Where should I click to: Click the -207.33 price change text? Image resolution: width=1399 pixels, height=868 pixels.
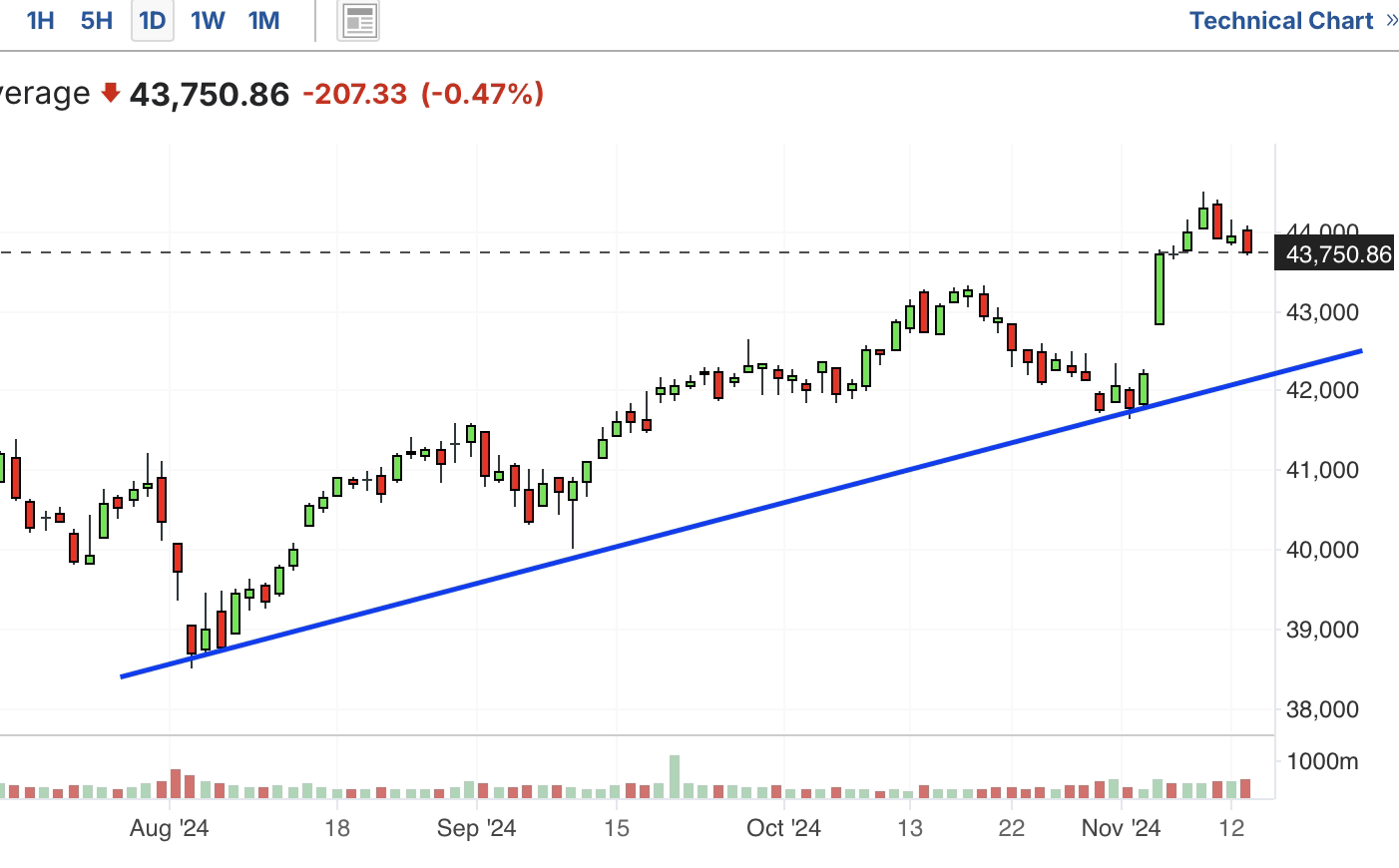click(354, 94)
